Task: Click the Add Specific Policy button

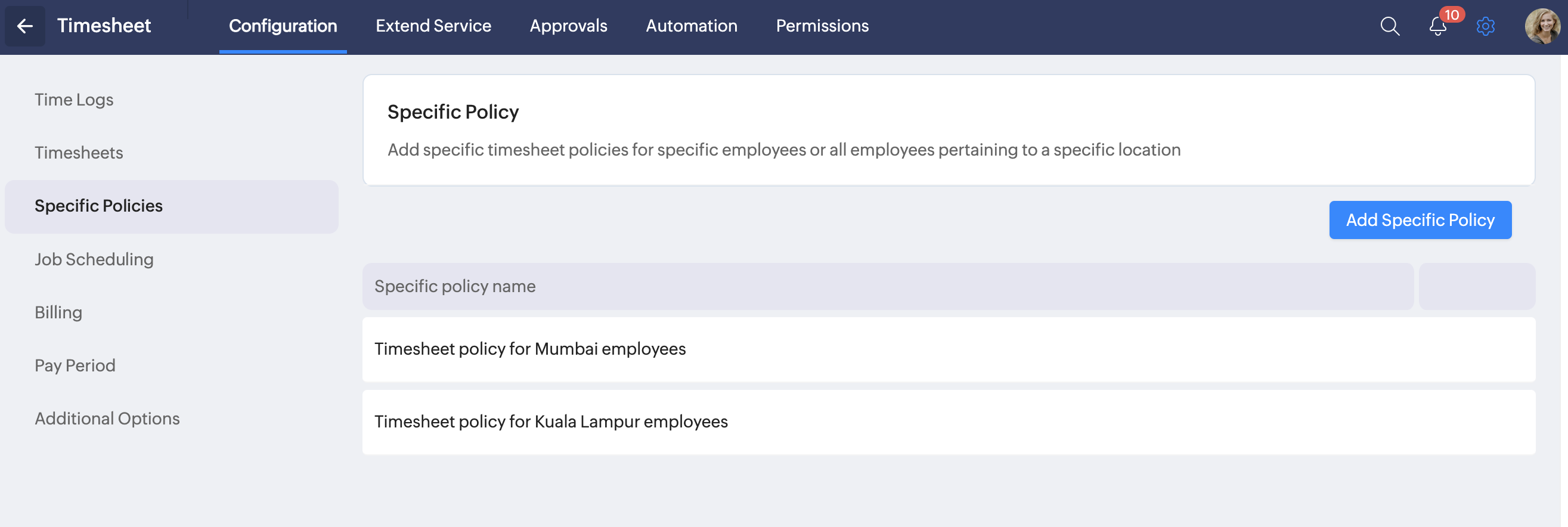Action: 1420,221
